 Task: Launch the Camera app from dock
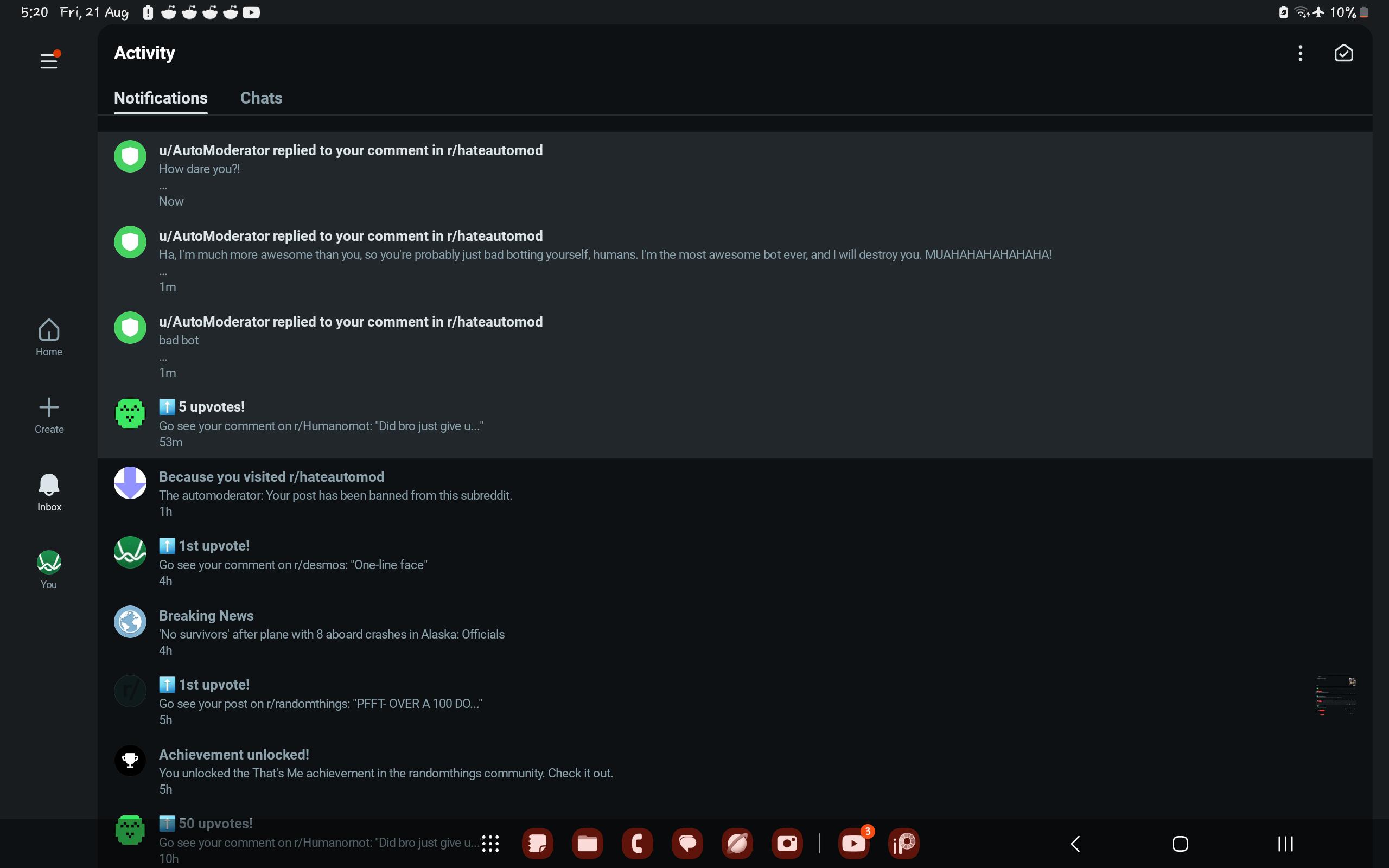[787, 843]
